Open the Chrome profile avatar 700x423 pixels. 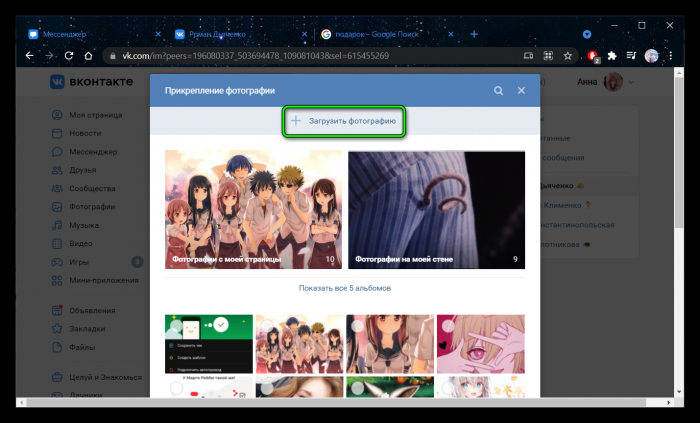pos(651,56)
